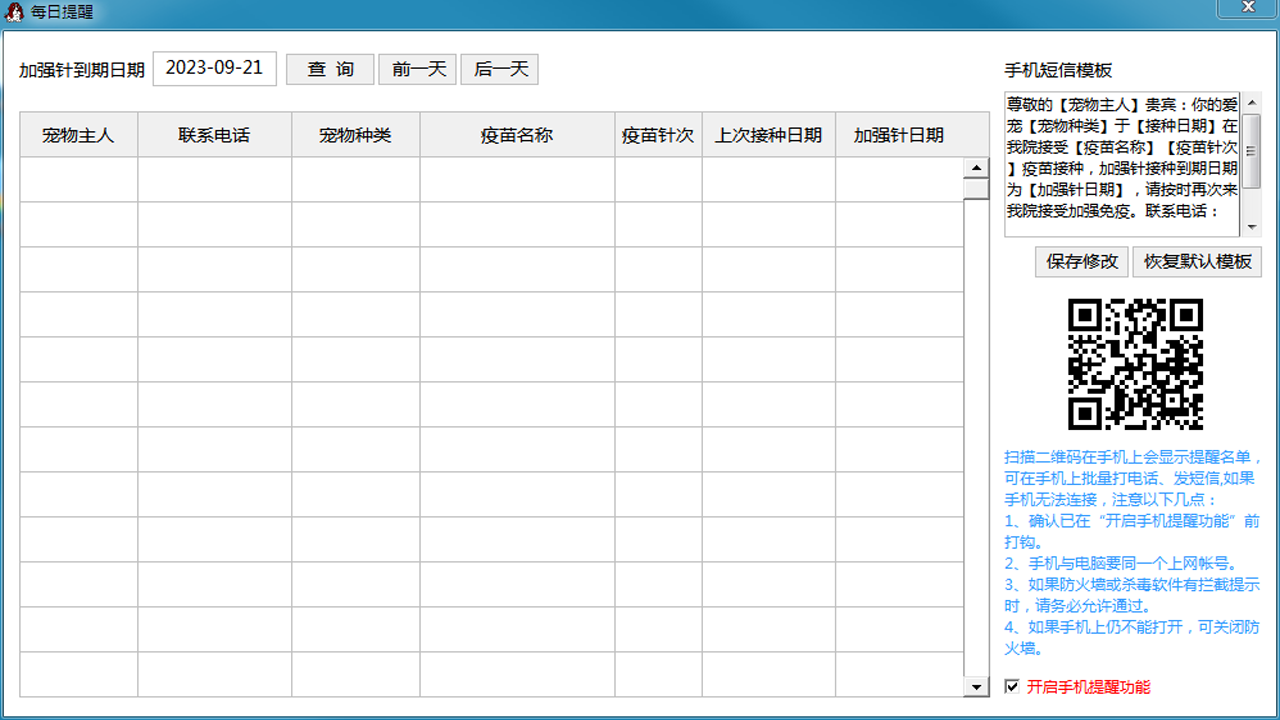Click 前一天 to view the previous day
This screenshot has height=720, width=1280.
(x=417, y=69)
